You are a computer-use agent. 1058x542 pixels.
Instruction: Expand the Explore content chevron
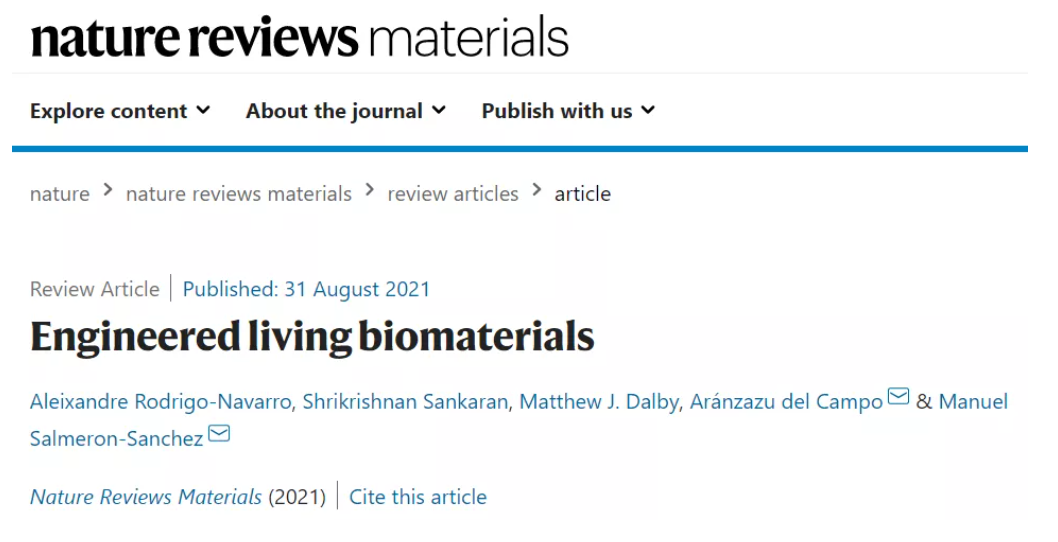[203, 110]
